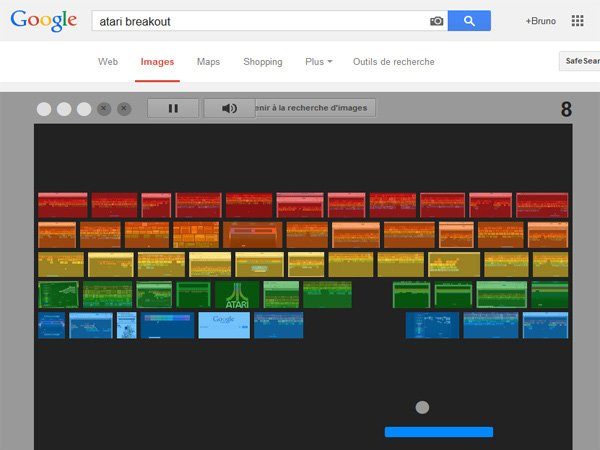The width and height of the screenshot is (600, 450).
Task: Expand the Plus dropdown menu
Action: [319, 62]
